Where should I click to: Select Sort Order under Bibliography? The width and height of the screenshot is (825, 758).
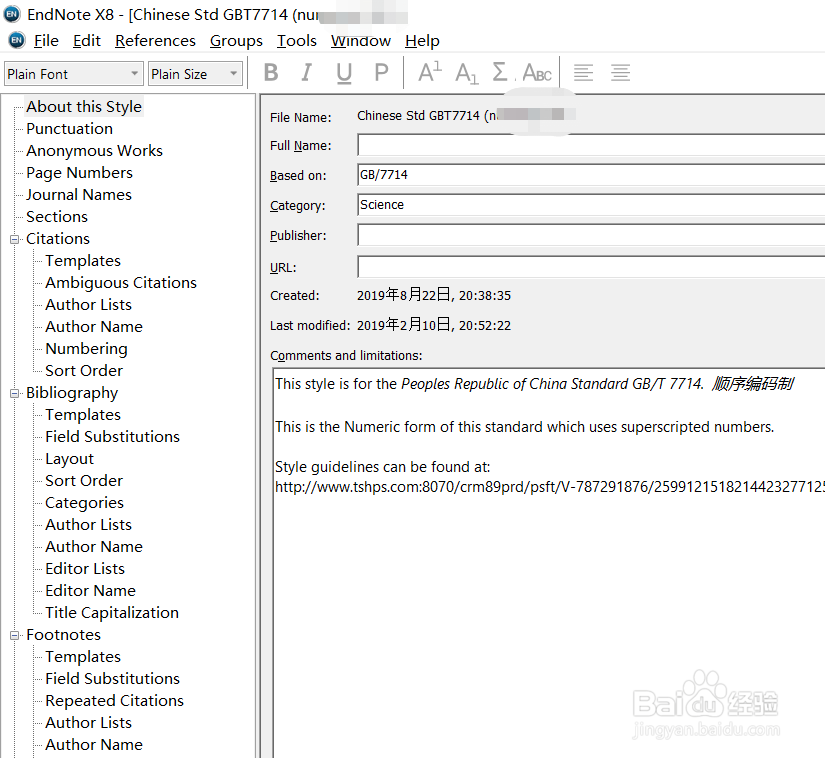(x=84, y=481)
